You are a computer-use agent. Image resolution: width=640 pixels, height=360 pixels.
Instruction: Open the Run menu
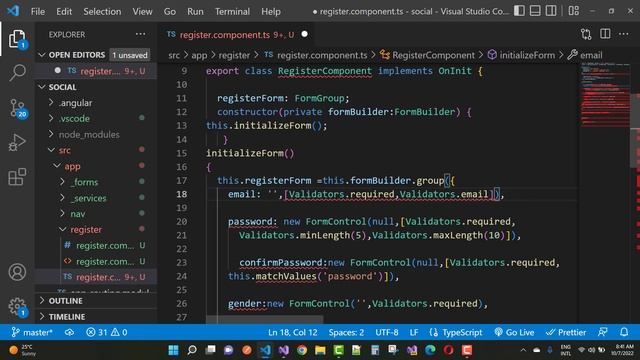click(195, 11)
